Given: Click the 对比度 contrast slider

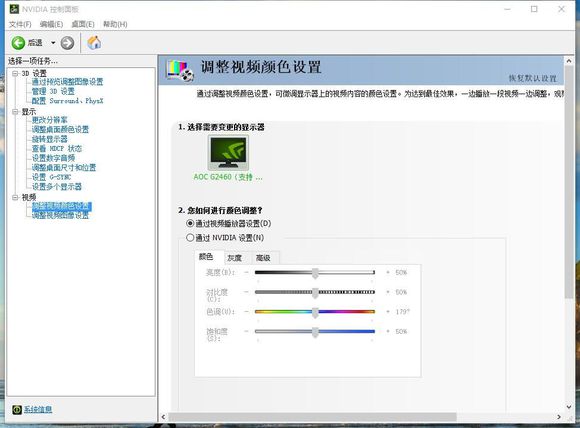Looking at the screenshot, I should point(315,292).
